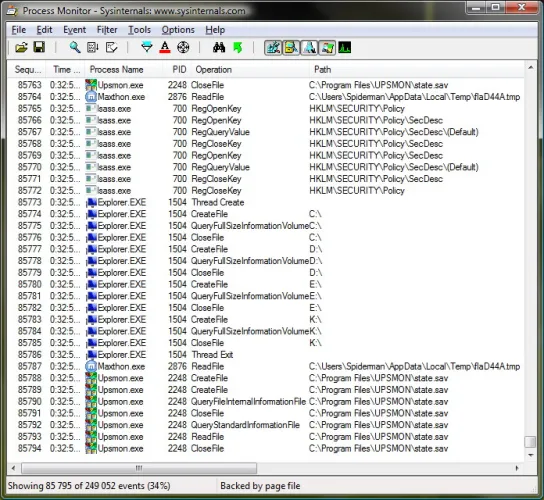This screenshot has height=500, width=544.
Task: Toggle Show Process and Thread Activity
Action: click(327, 48)
